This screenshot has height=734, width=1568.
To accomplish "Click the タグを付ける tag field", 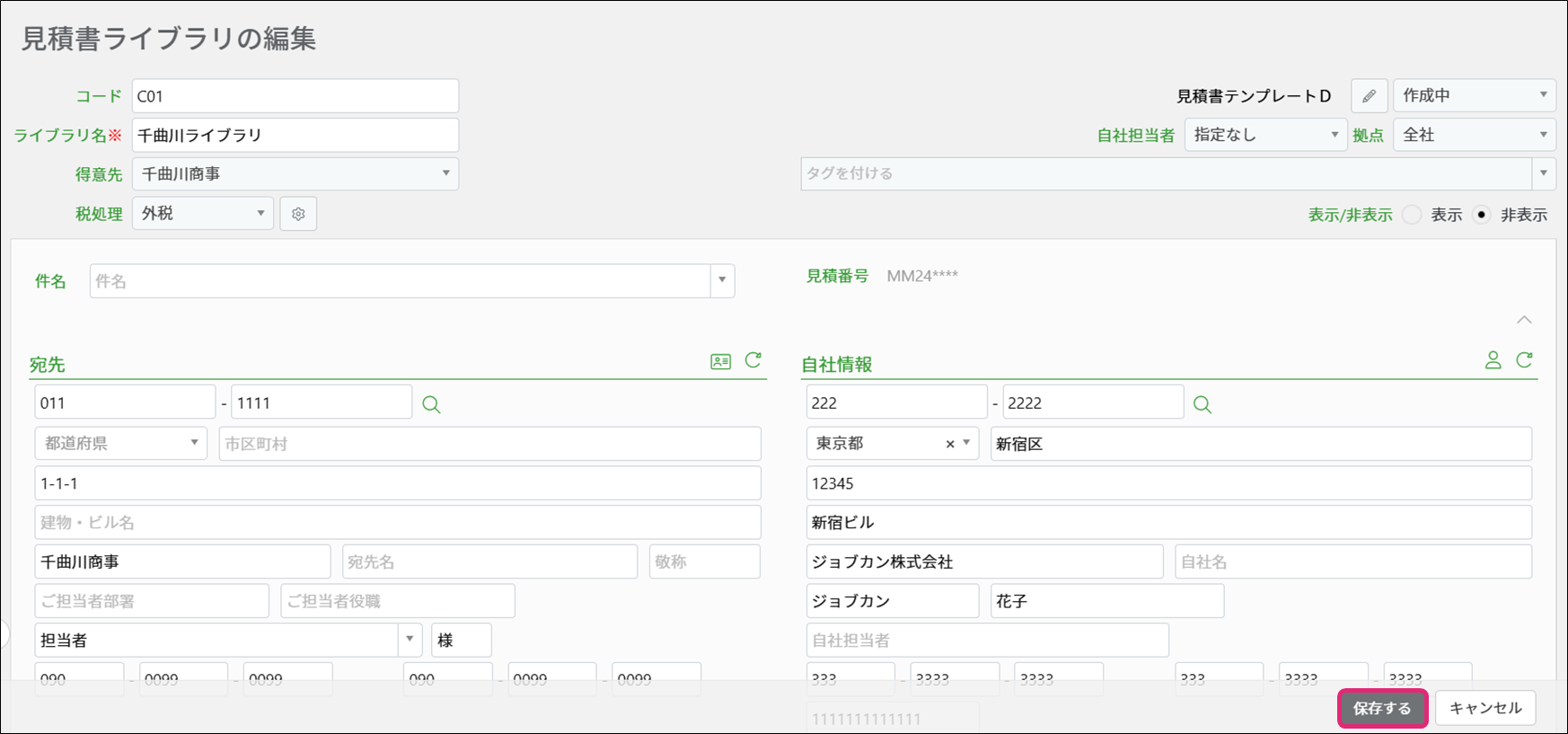I will pos(1166,173).
